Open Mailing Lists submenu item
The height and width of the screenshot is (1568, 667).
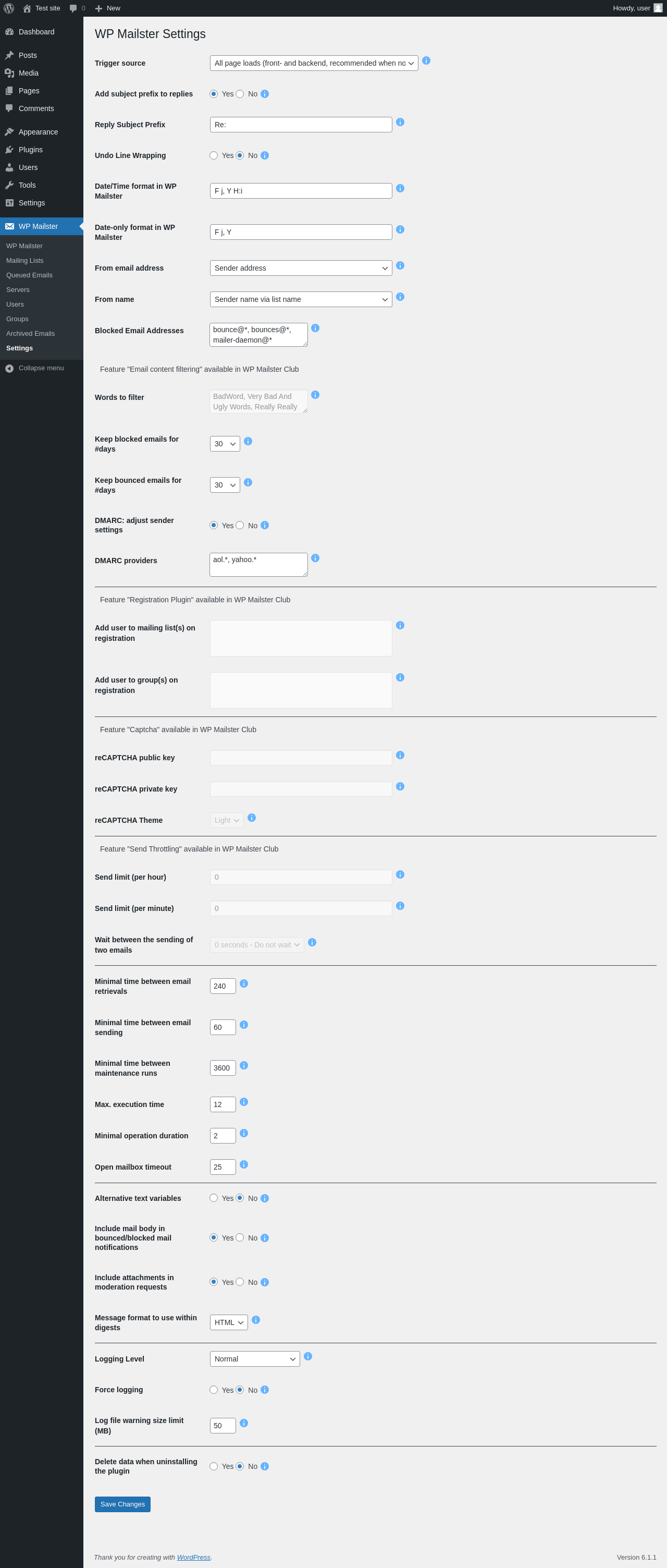(x=25, y=261)
